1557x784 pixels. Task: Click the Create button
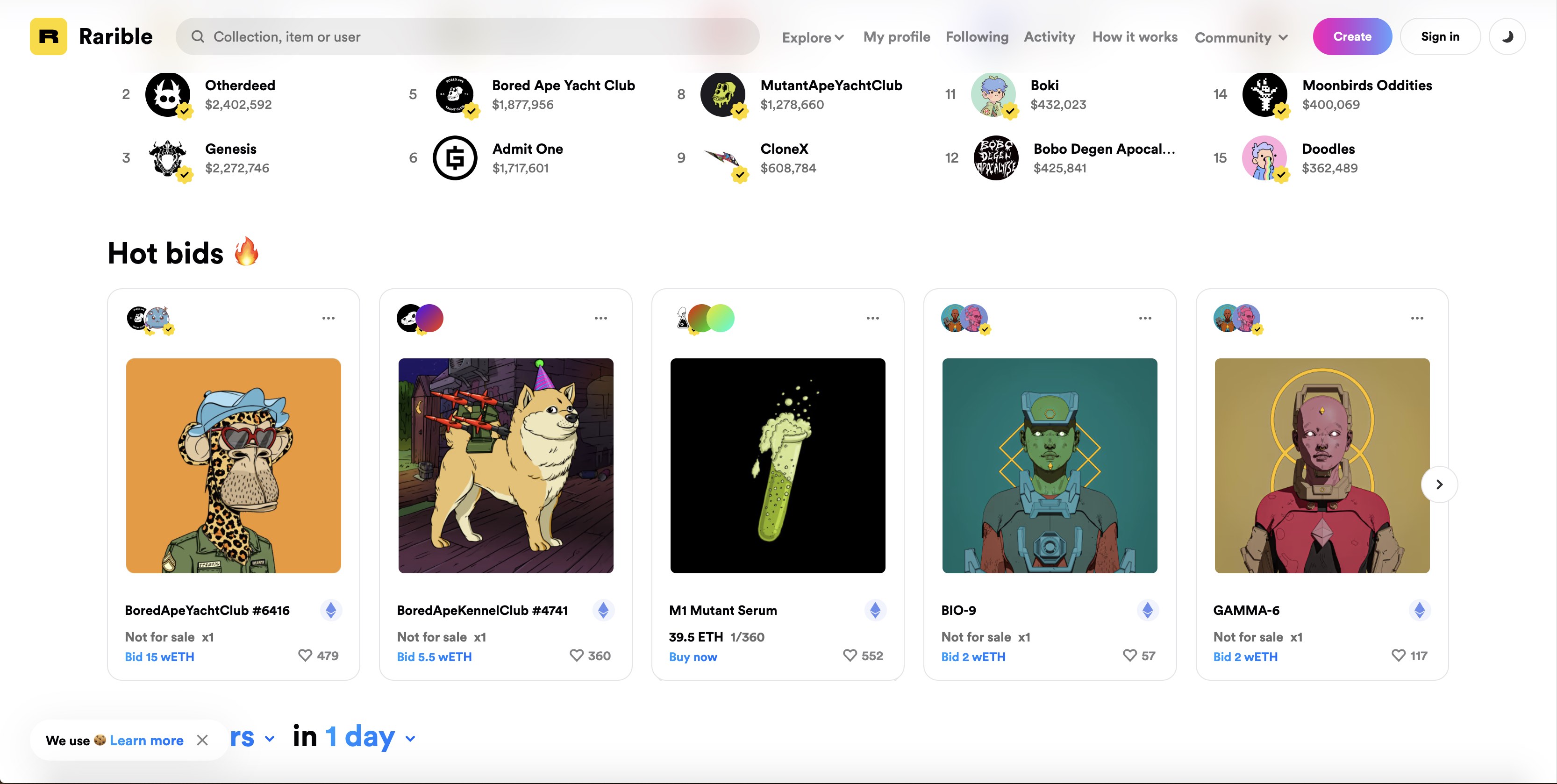click(1352, 36)
